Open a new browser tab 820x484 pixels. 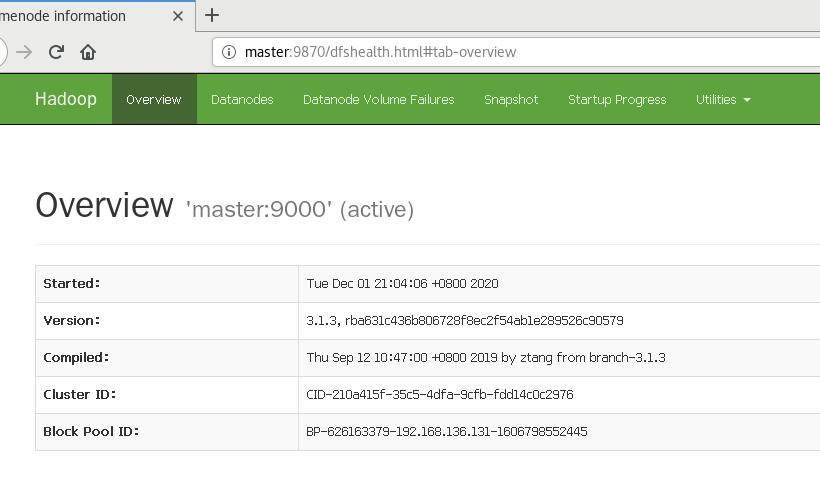point(211,16)
